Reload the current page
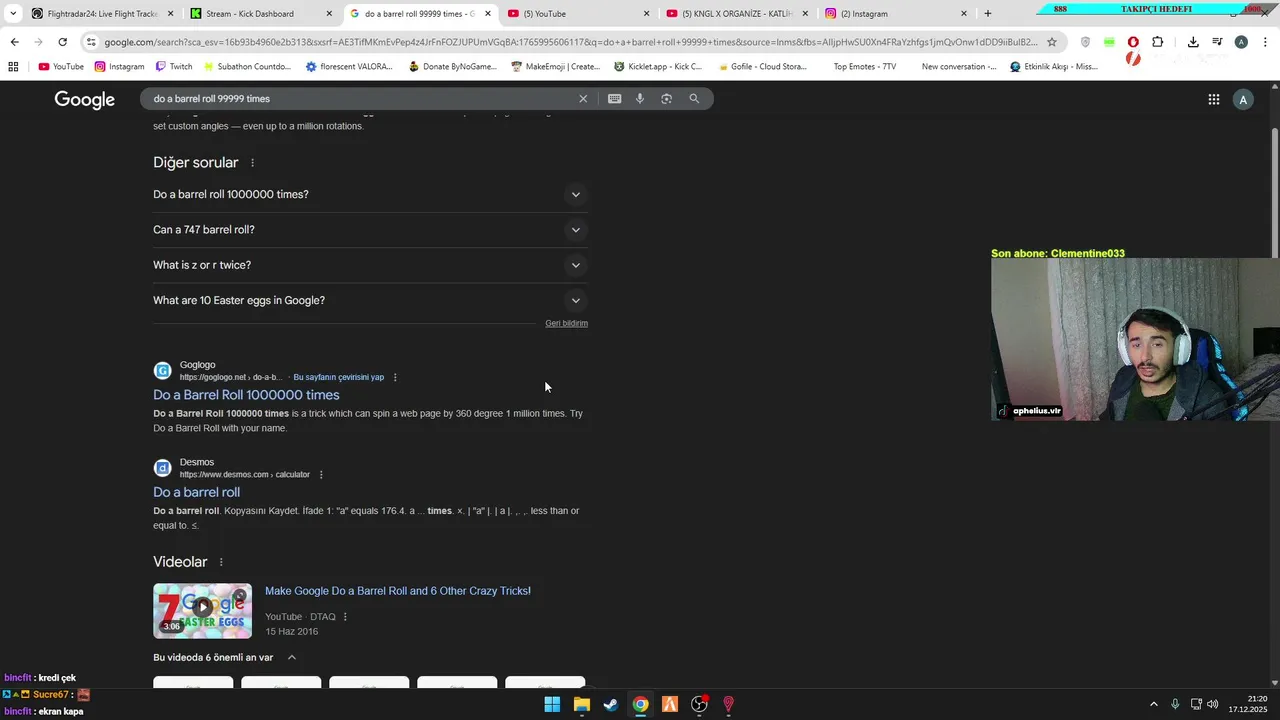 click(x=62, y=42)
